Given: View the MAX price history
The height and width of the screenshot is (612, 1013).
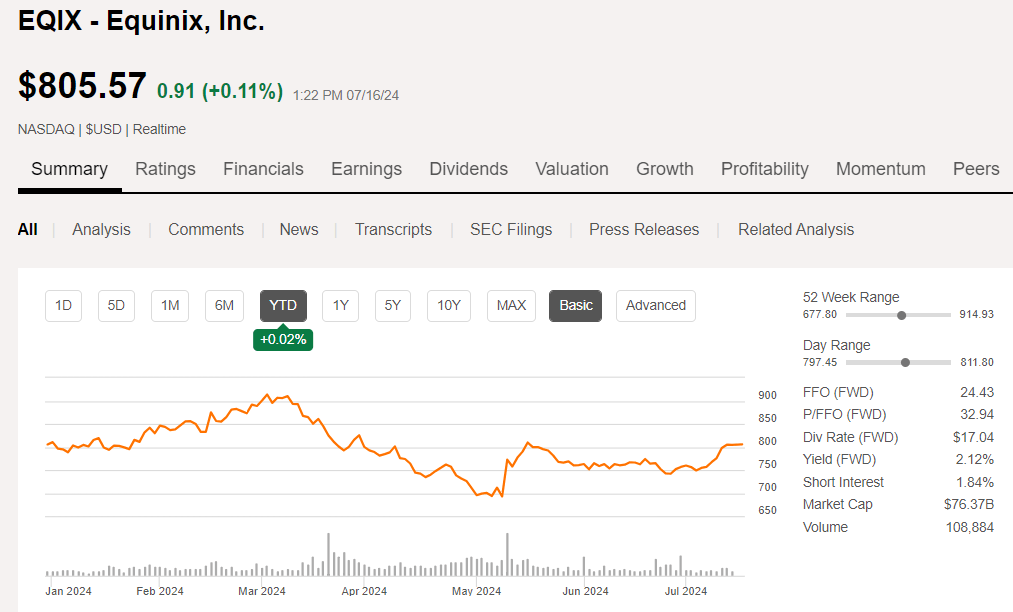Looking at the screenshot, I should [x=511, y=306].
